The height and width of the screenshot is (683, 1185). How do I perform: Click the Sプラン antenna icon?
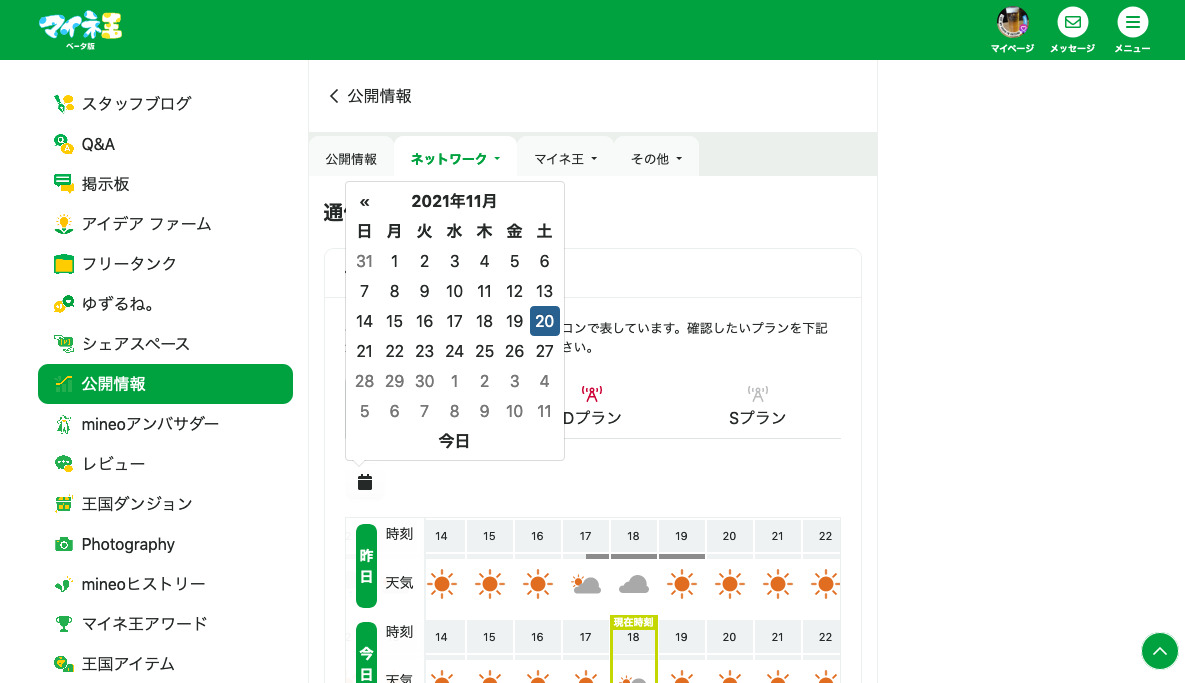[x=757, y=394]
